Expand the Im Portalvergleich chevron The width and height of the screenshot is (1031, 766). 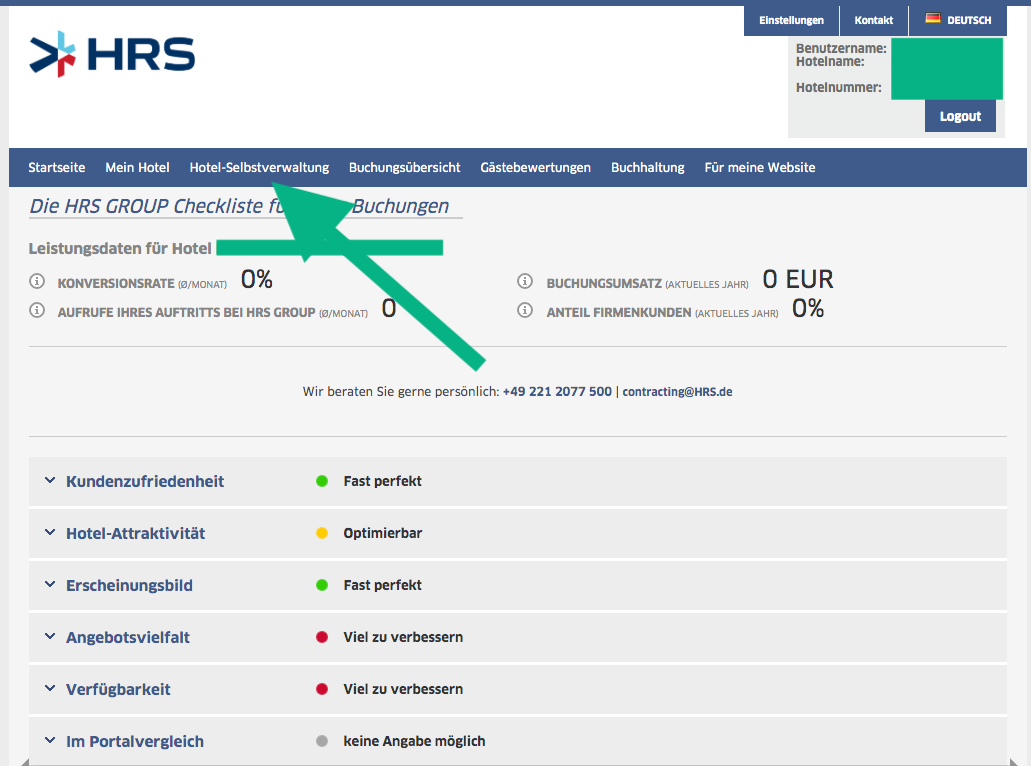tap(50, 740)
